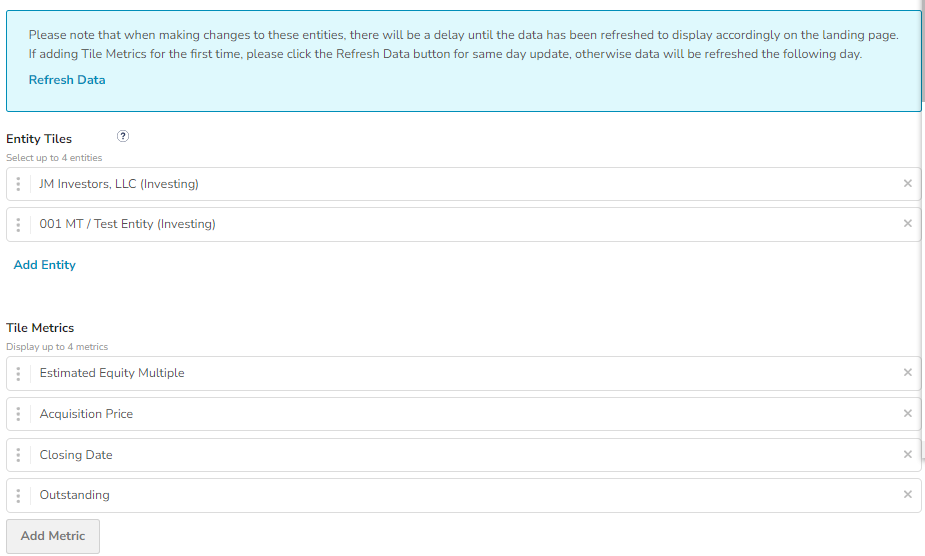Remove the Closing Date metric
Screen dimensions: 925x556
pyautogui.click(x=907, y=454)
